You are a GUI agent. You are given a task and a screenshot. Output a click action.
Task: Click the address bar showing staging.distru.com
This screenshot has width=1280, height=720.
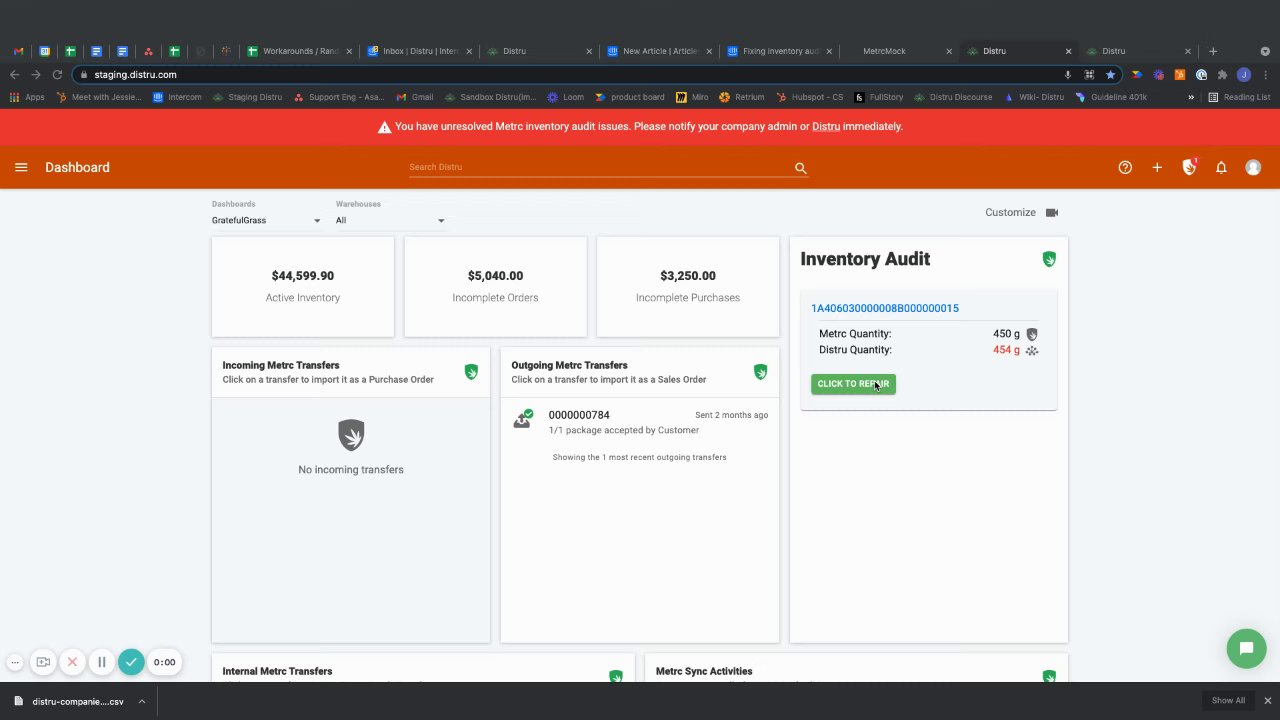pos(570,74)
